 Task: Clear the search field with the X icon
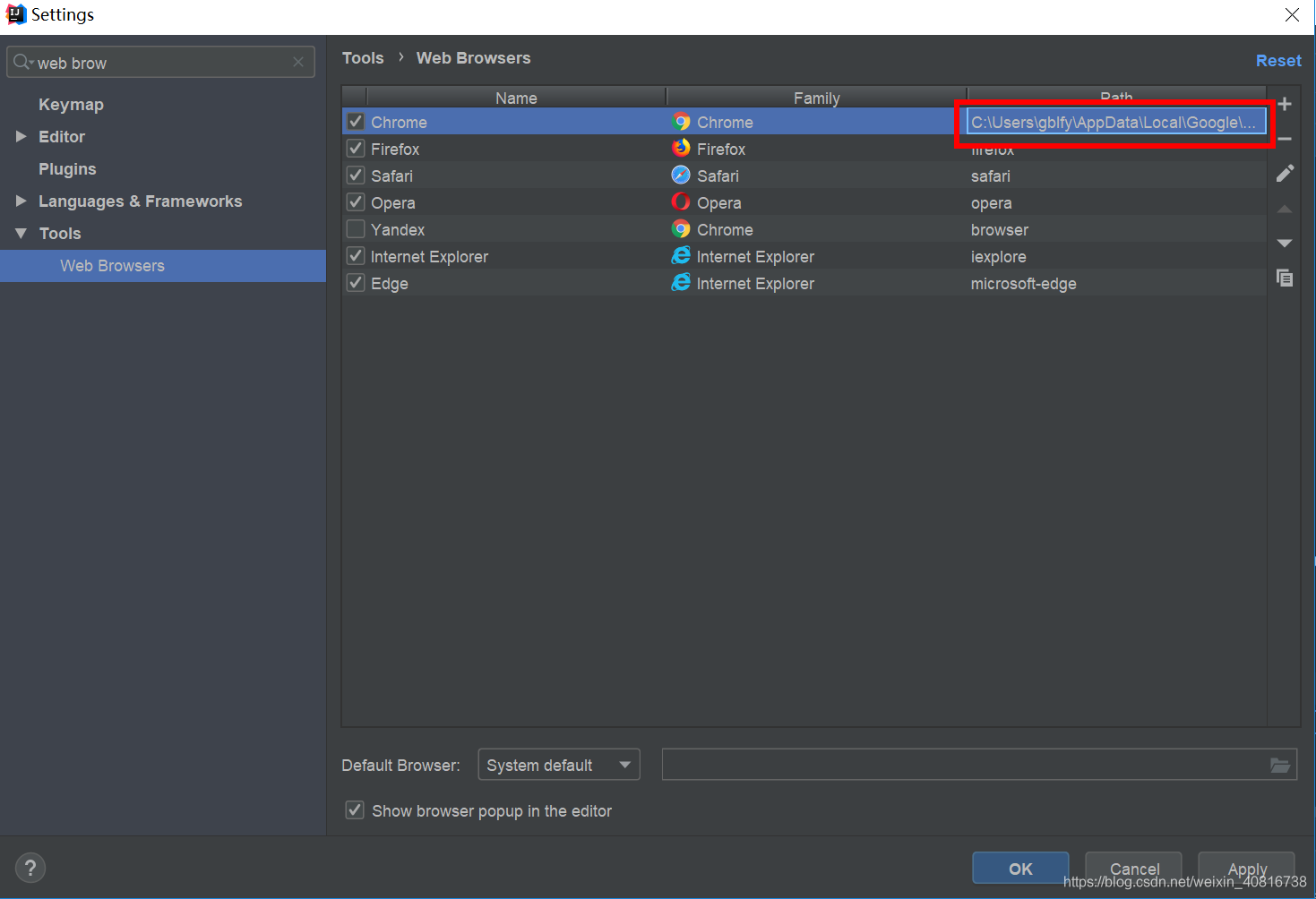[x=298, y=62]
